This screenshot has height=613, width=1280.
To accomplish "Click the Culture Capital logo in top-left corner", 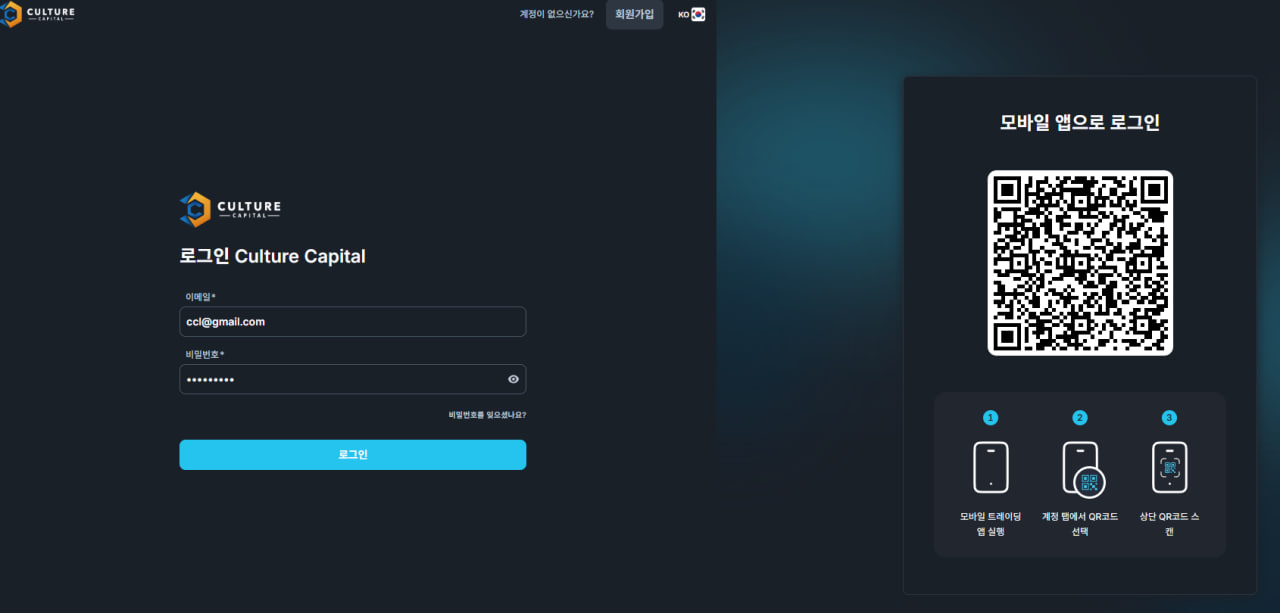I will pos(37,14).
